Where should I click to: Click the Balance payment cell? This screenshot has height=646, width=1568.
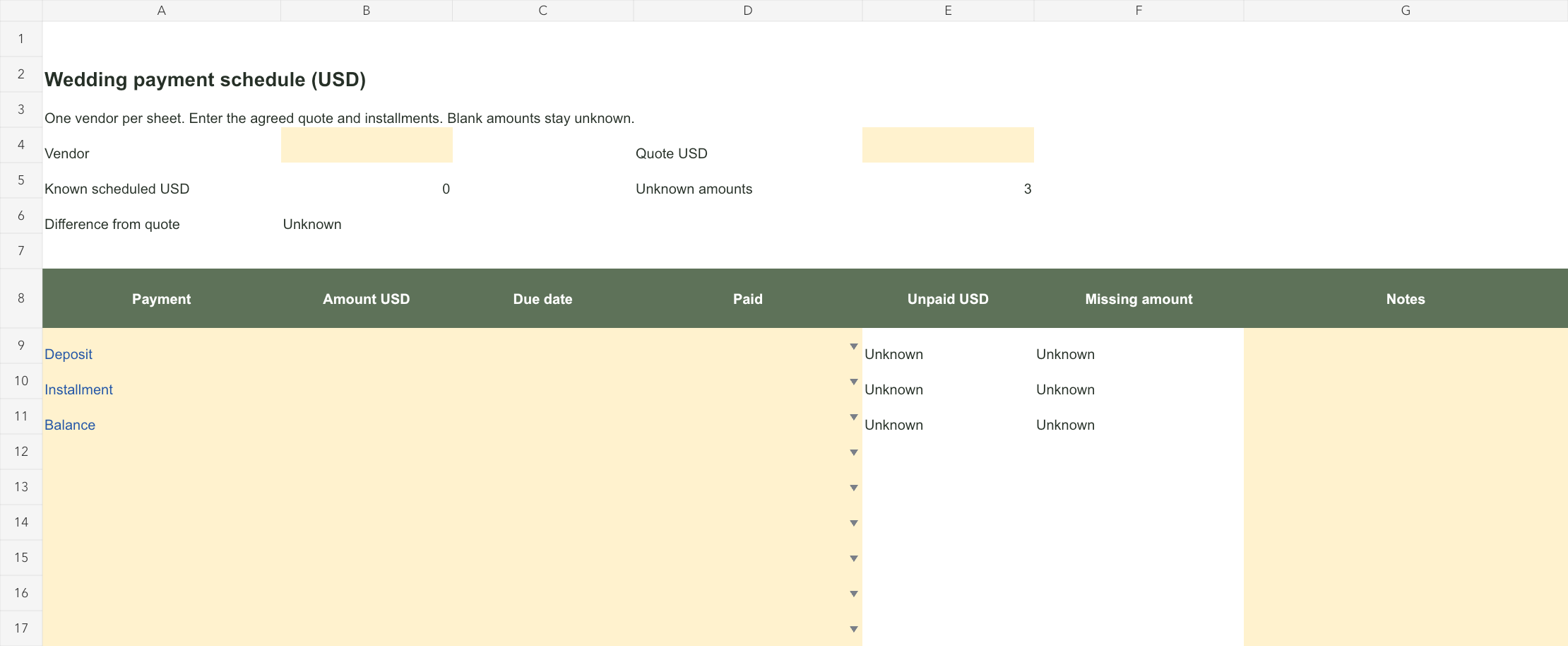coord(162,416)
